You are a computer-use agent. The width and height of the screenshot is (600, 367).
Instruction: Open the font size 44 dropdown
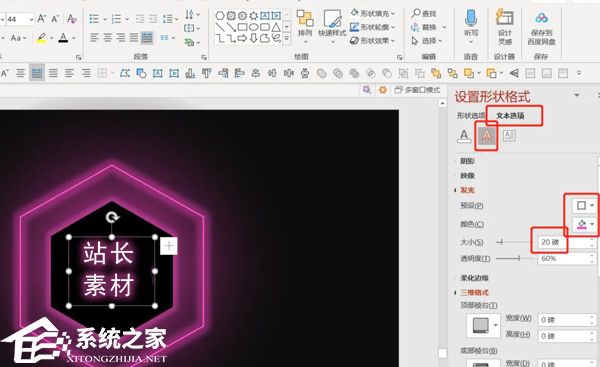[x=31, y=19]
